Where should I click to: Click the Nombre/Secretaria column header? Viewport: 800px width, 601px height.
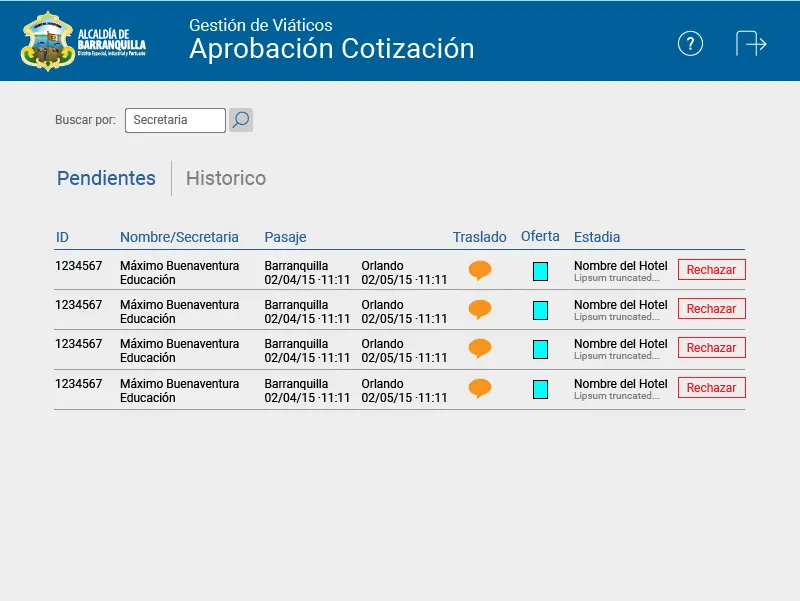[x=179, y=237]
